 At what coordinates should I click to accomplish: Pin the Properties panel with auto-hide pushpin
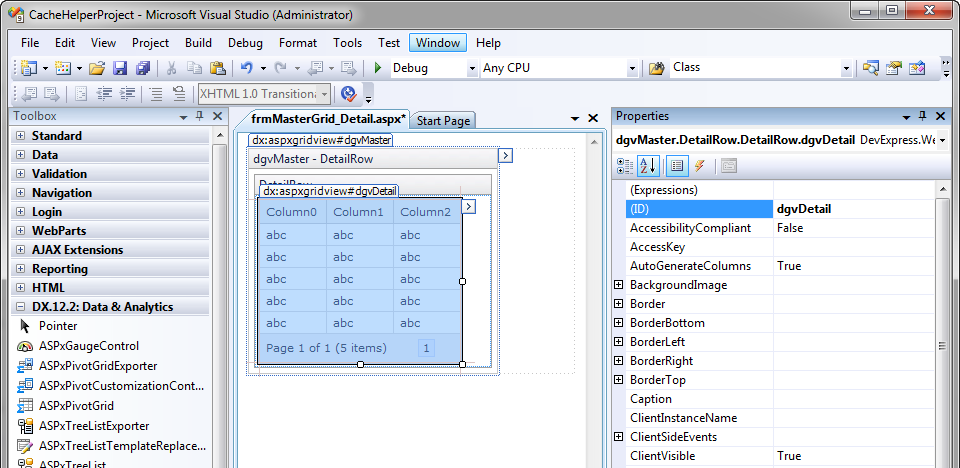point(922,117)
